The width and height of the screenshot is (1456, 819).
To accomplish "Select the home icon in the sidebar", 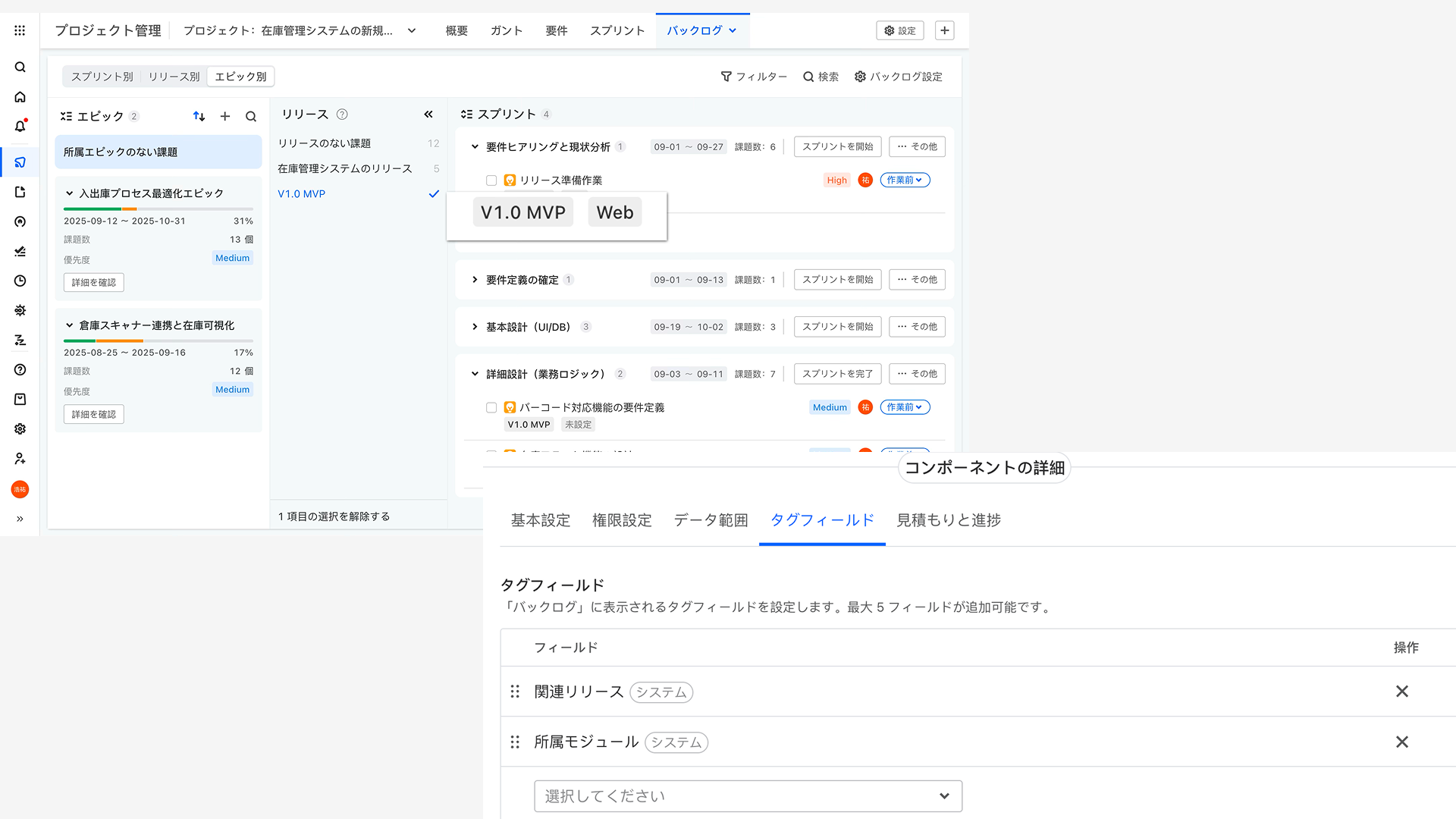I will click(20, 97).
